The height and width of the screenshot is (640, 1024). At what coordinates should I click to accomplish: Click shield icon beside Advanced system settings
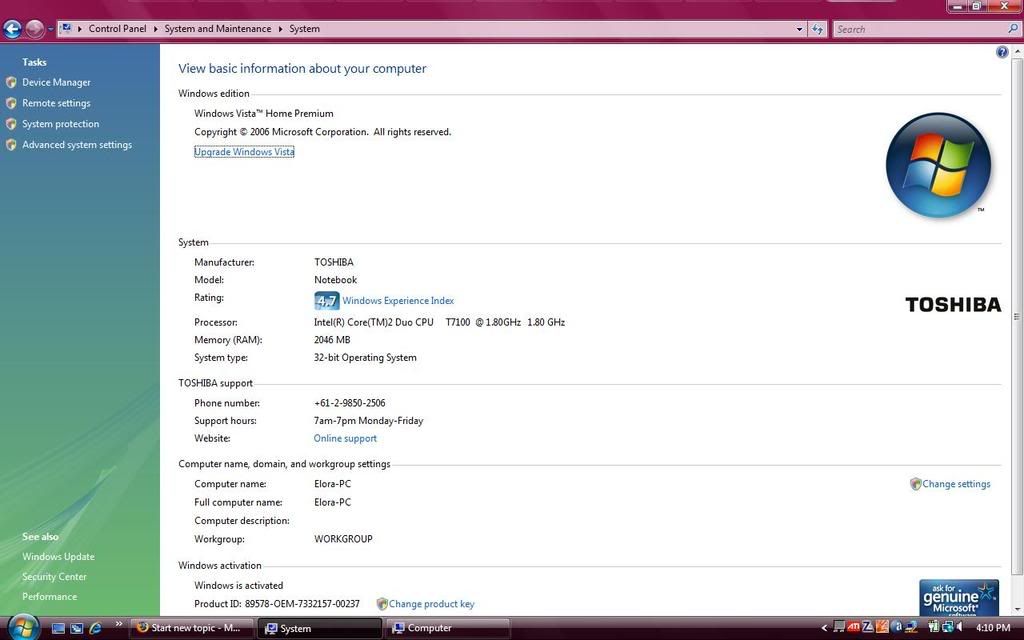pos(10,145)
